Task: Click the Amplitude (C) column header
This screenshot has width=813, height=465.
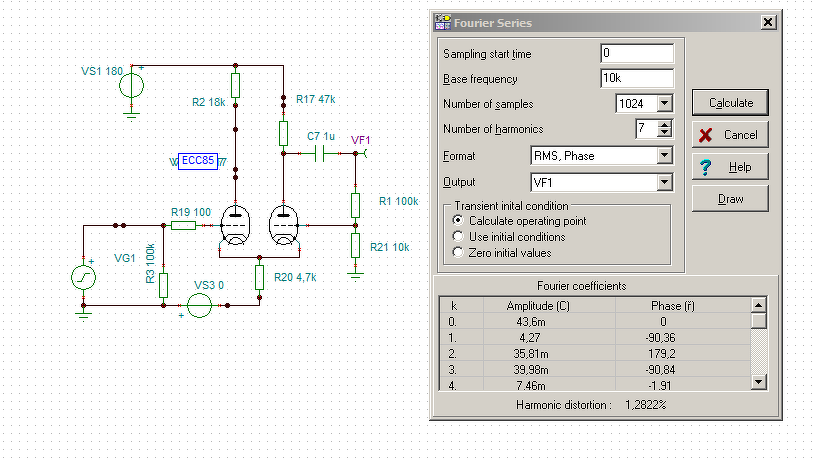Action: (x=538, y=306)
